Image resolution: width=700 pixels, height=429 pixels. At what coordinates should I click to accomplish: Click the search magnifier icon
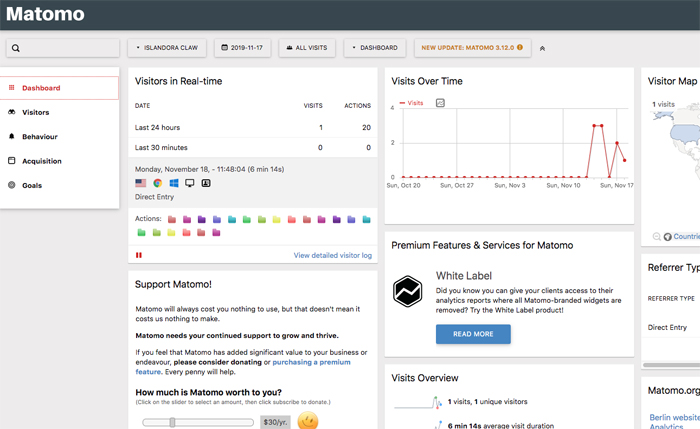pyautogui.click(x=16, y=48)
